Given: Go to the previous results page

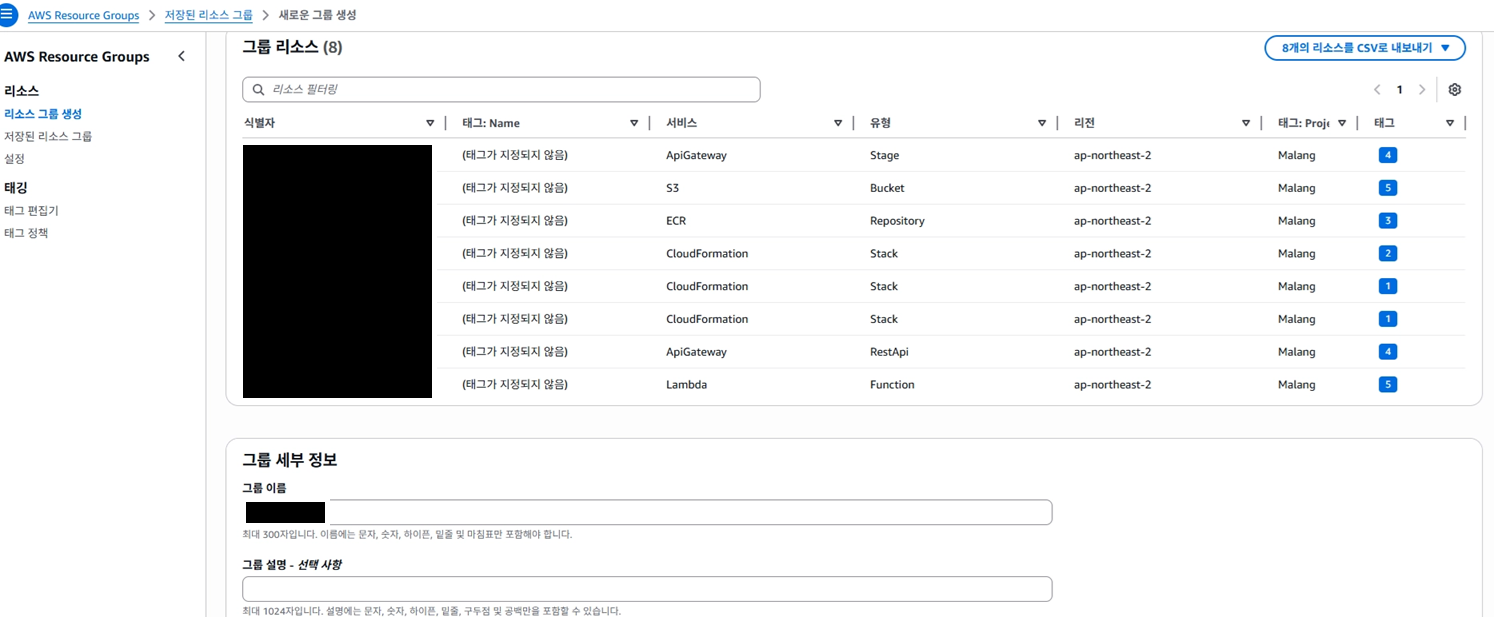Looking at the screenshot, I should (x=1377, y=90).
